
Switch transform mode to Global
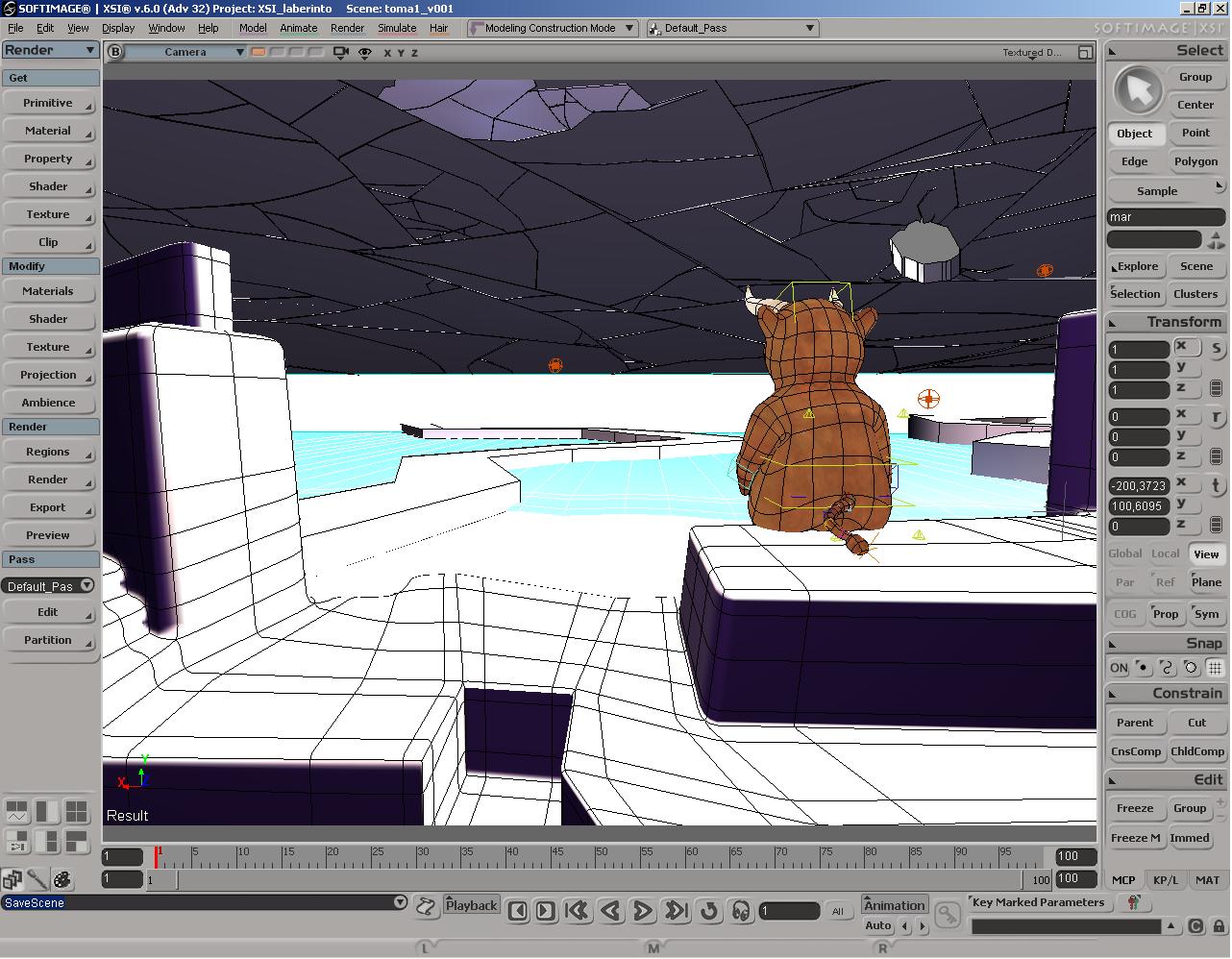tap(1125, 553)
